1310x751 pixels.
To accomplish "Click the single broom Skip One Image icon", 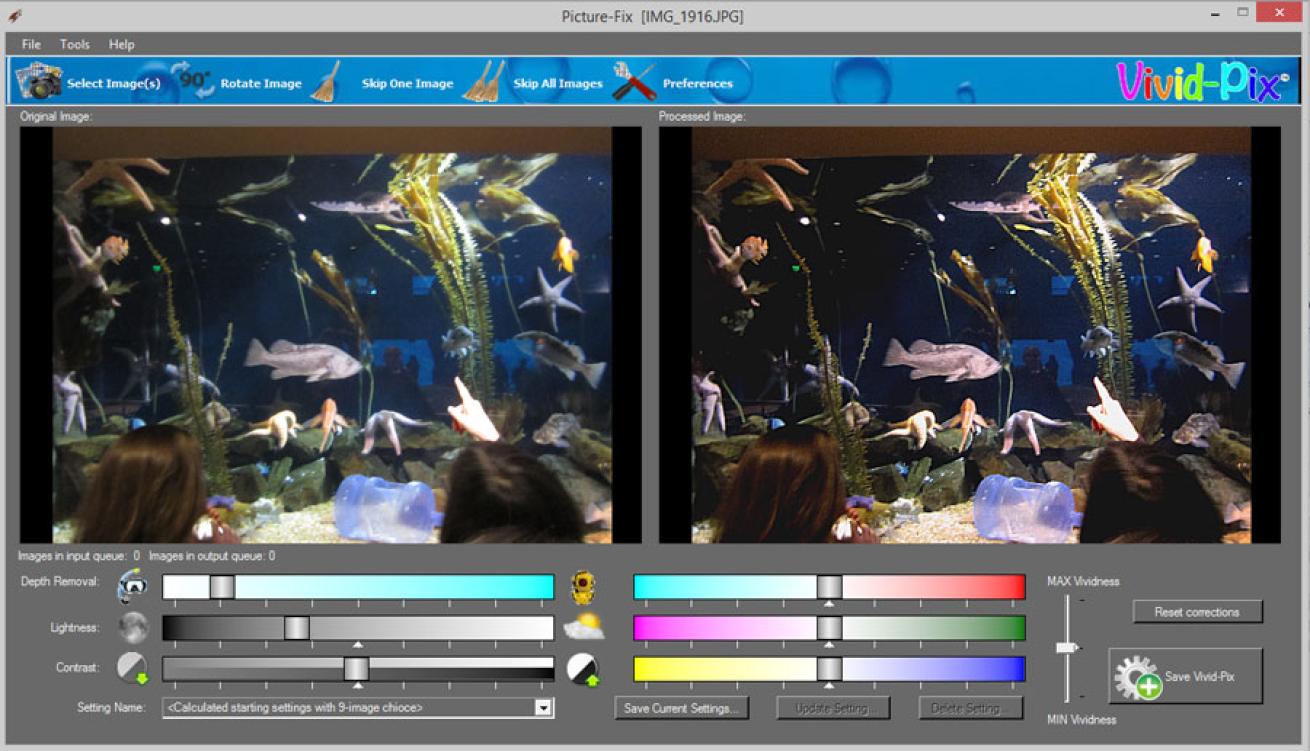I will click(x=325, y=82).
